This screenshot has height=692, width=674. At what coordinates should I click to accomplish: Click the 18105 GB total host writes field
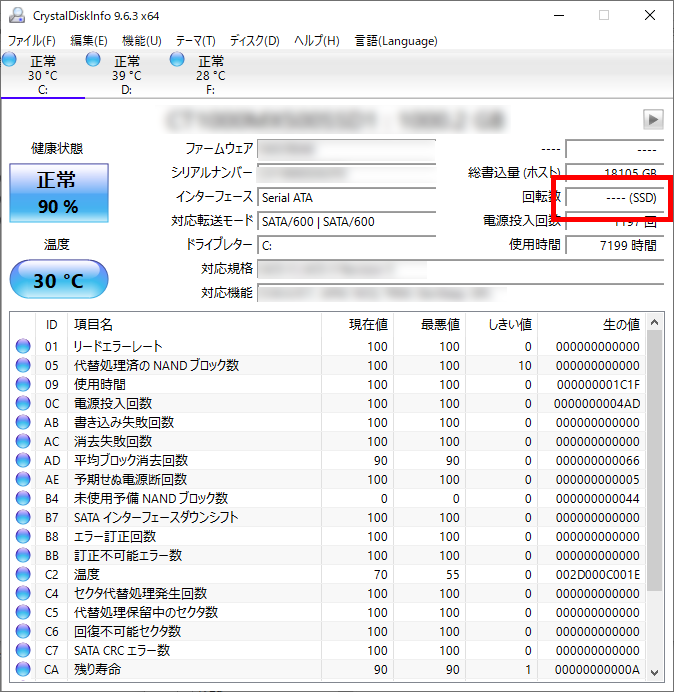[x=614, y=173]
